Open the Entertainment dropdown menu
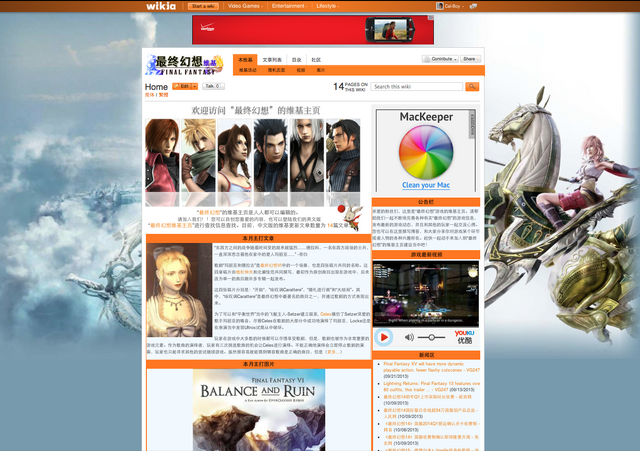The width and height of the screenshot is (640, 451). pos(289,6)
